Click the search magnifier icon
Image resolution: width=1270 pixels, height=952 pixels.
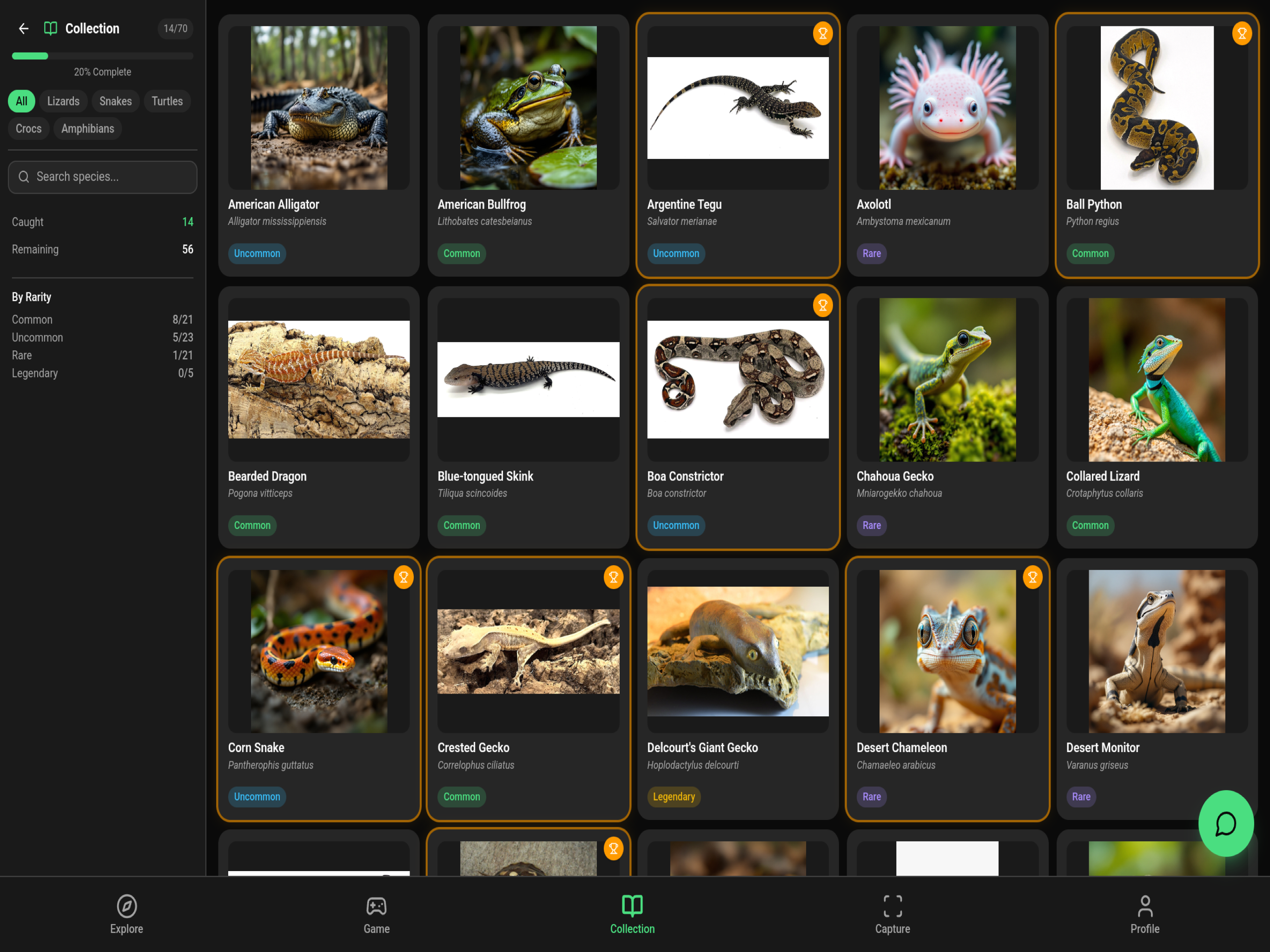(24, 177)
